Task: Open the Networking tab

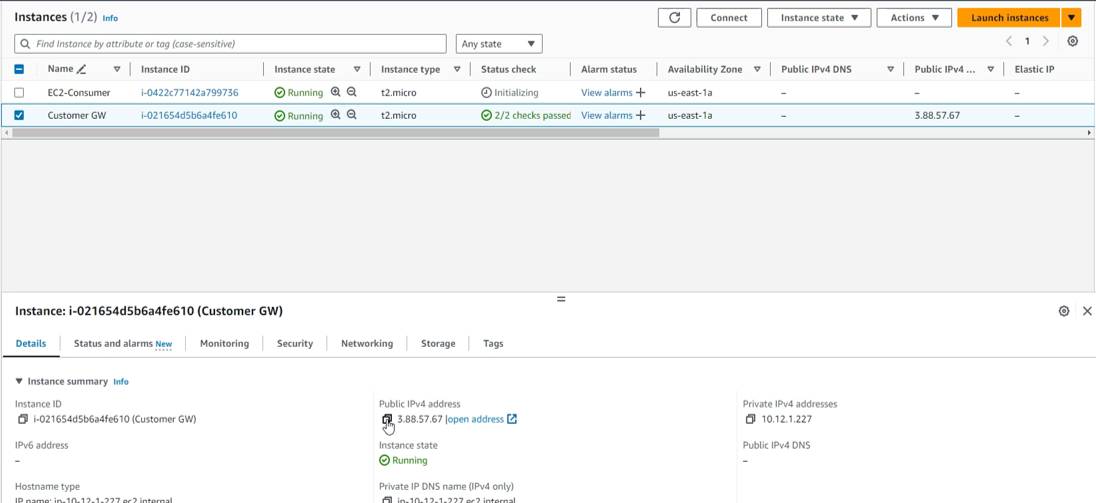Action: (367, 344)
